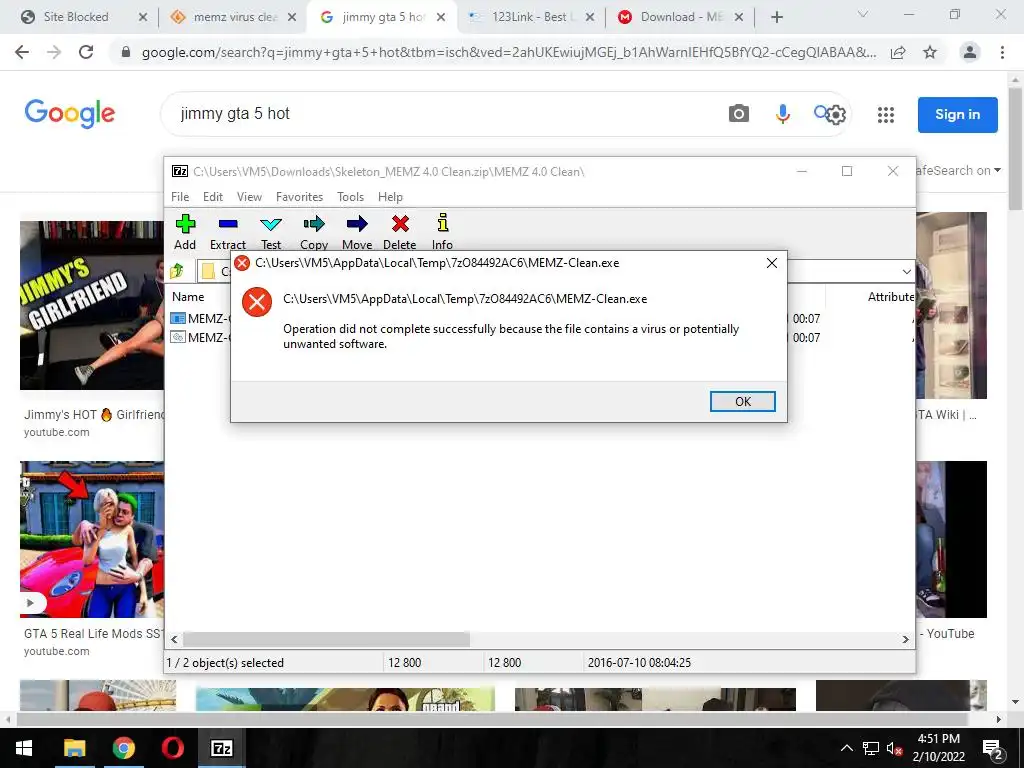Start voice search with microphone icon
1024x768 pixels.
[x=782, y=114]
